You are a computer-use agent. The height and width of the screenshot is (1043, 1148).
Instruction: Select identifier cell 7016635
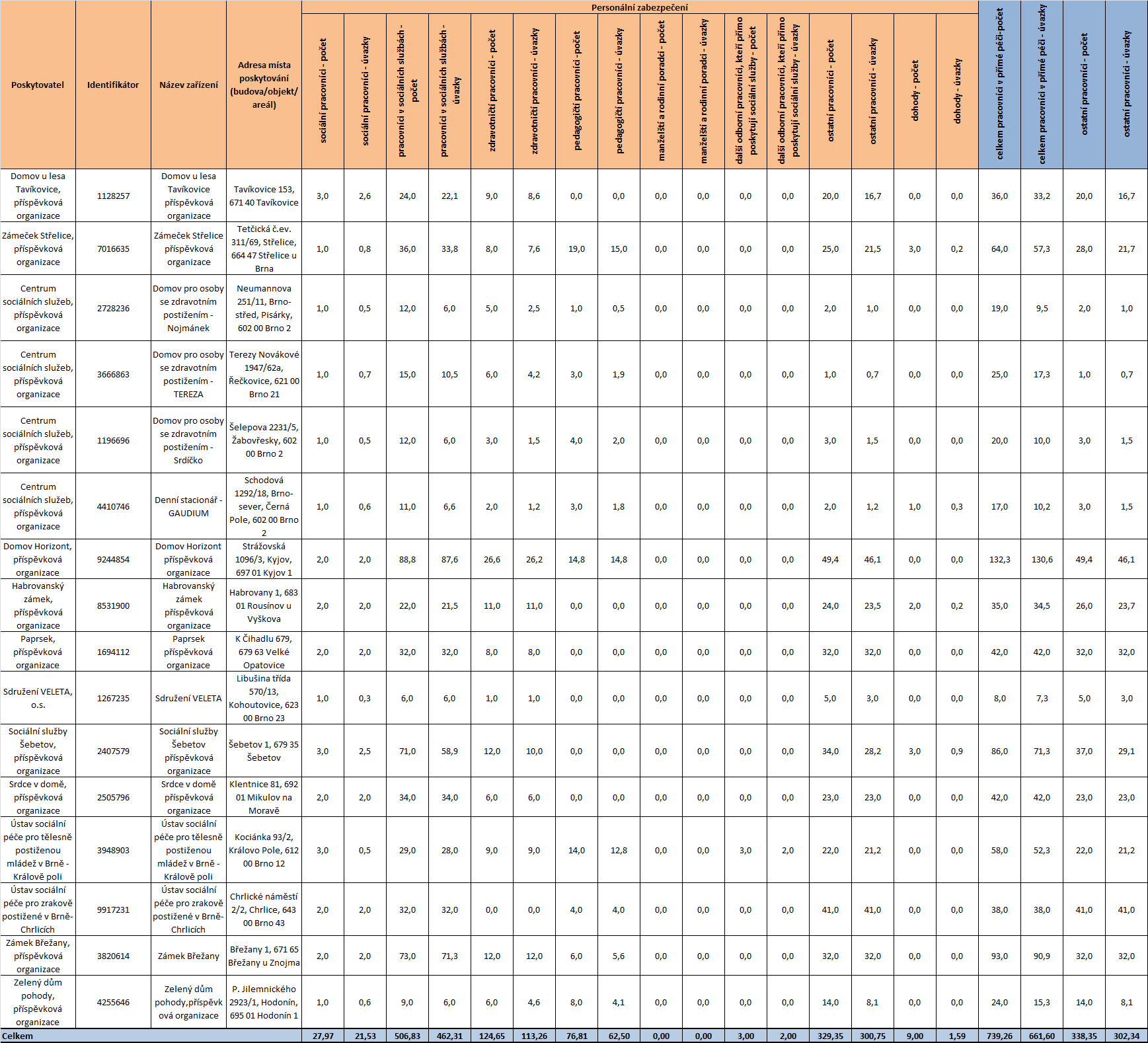click(113, 249)
